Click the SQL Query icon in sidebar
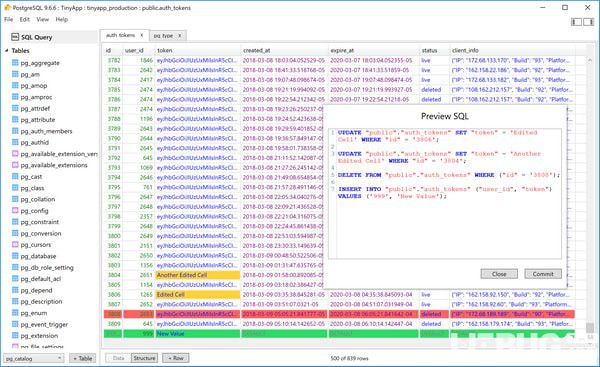600x367 pixels. coord(15,37)
